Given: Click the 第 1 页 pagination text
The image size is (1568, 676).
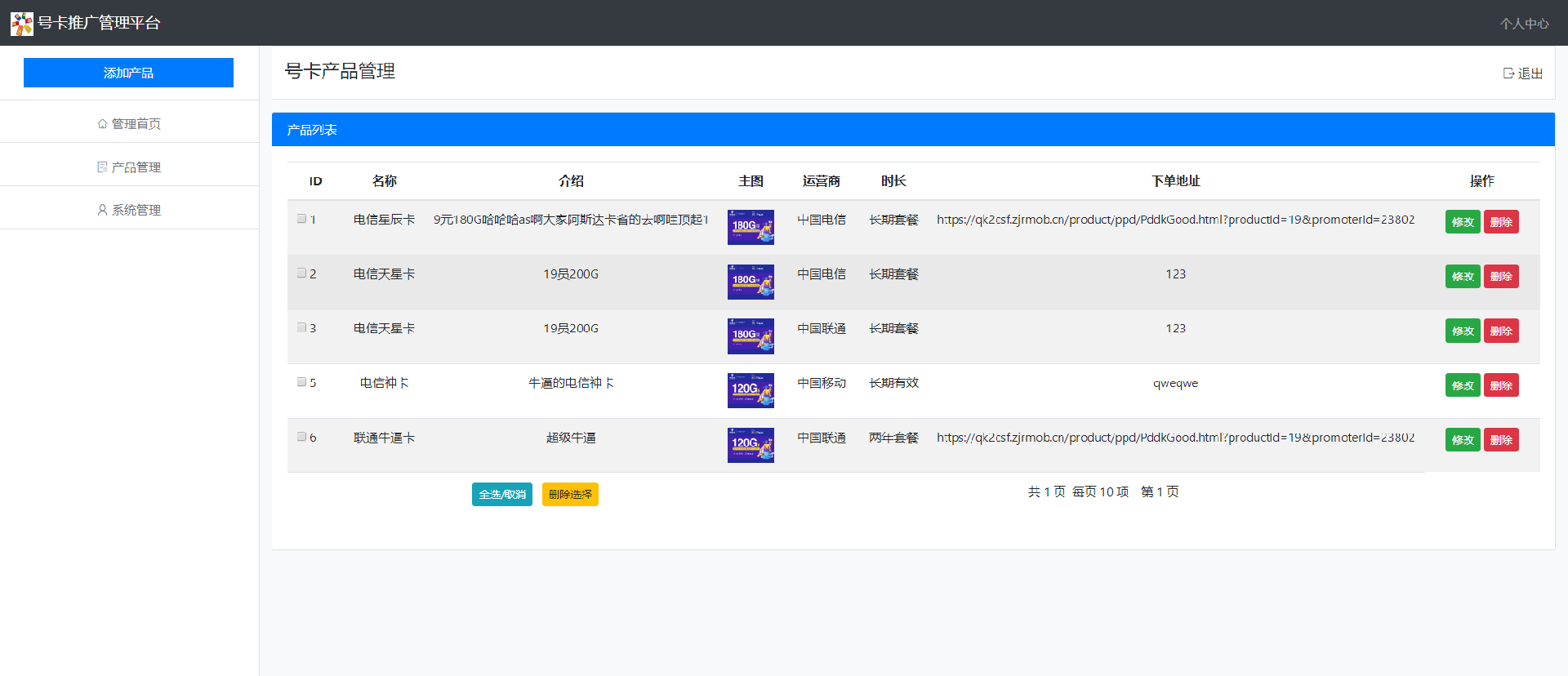Looking at the screenshot, I should [1160, 491].
